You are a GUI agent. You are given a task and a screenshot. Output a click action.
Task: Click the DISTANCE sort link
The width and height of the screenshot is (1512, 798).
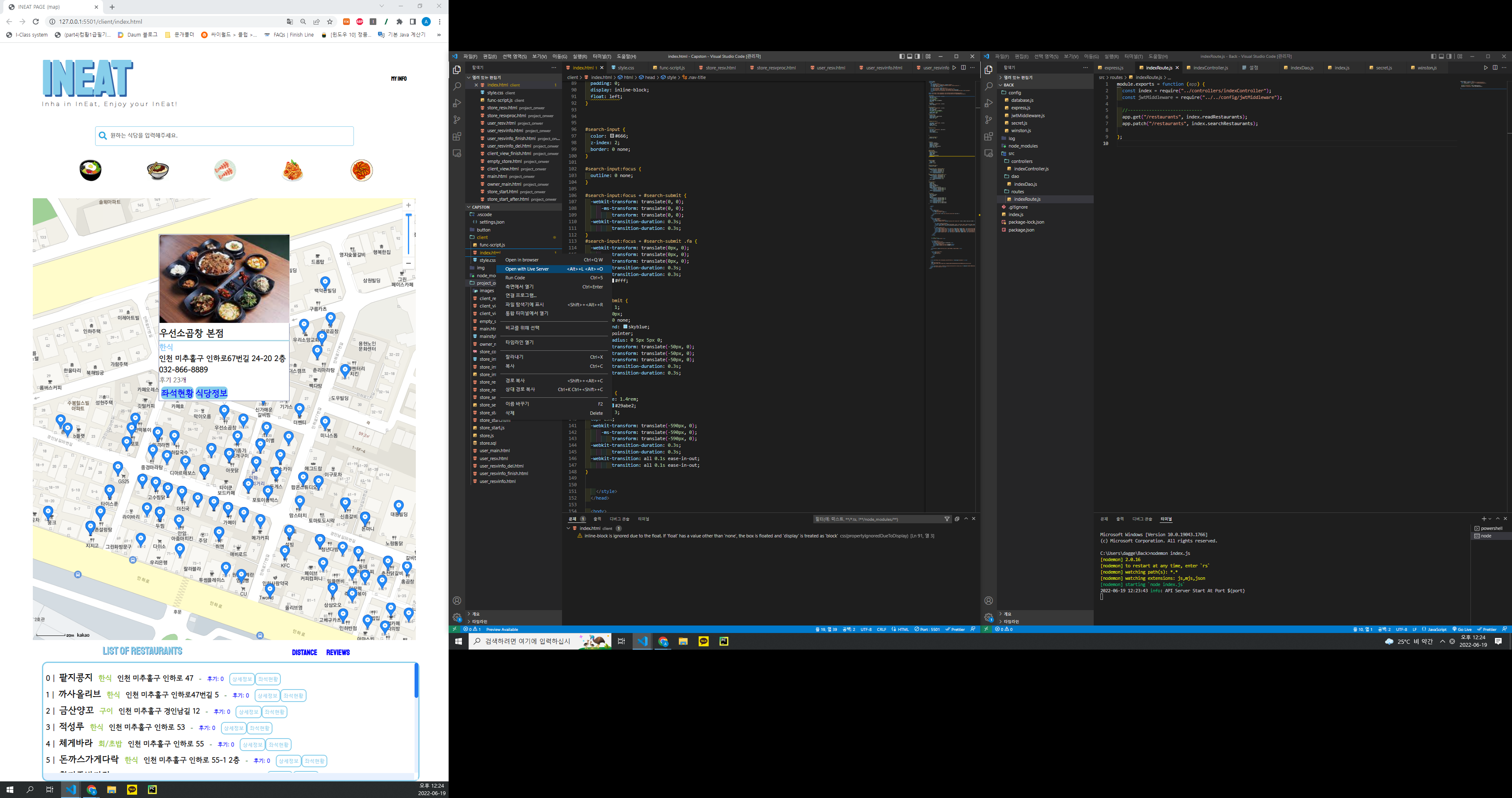point(304,653)
